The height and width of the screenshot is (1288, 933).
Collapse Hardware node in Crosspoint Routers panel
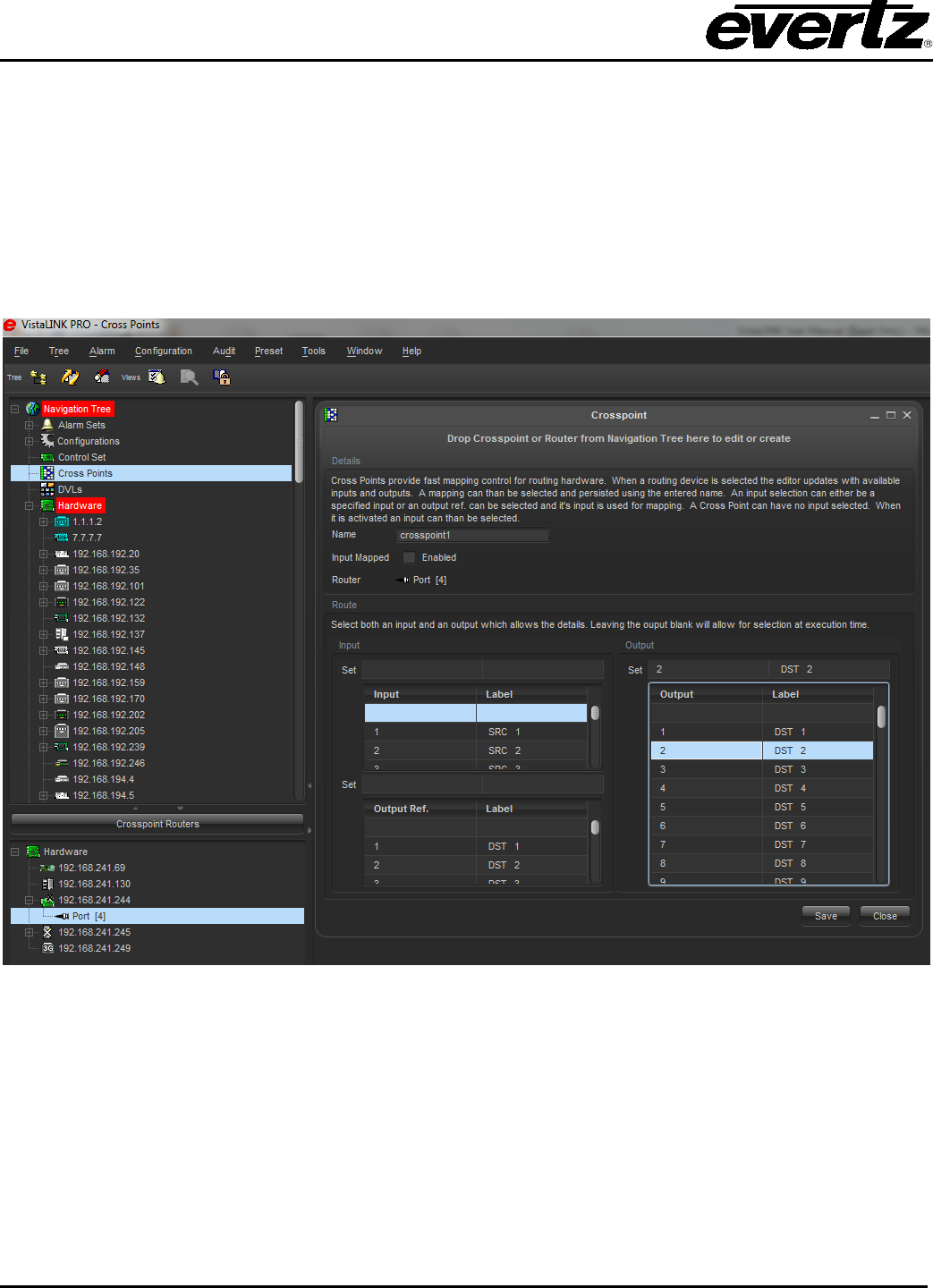point(14,852)
